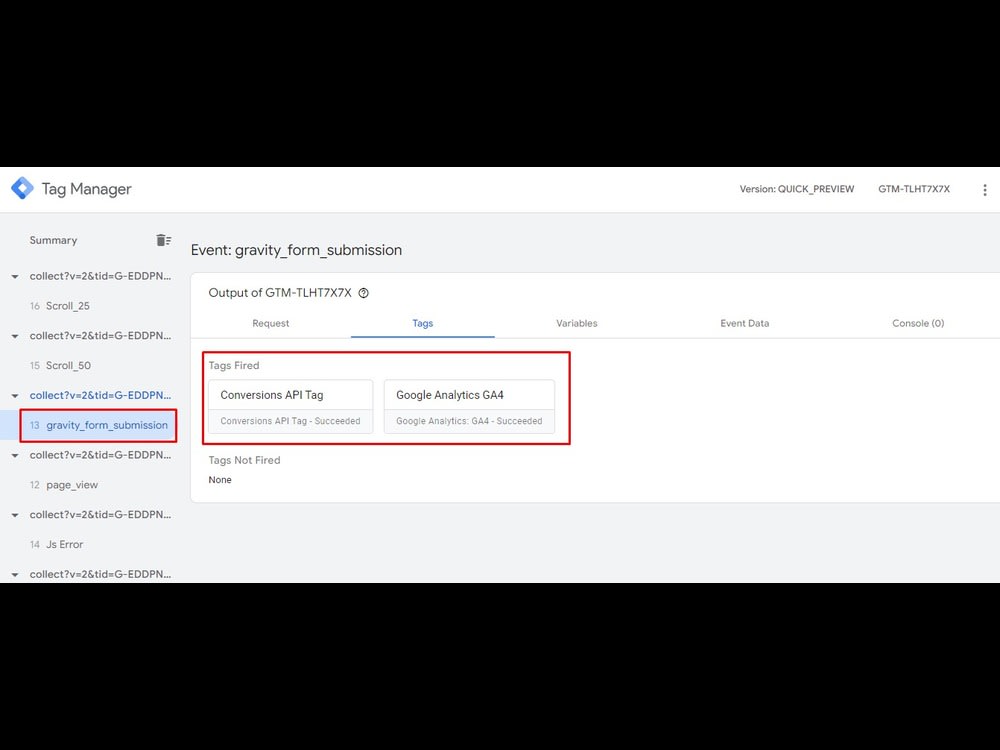Switch to the Event Data tab
The height and width of the screenshot is (750, 1000).
[x=744, y=323]
